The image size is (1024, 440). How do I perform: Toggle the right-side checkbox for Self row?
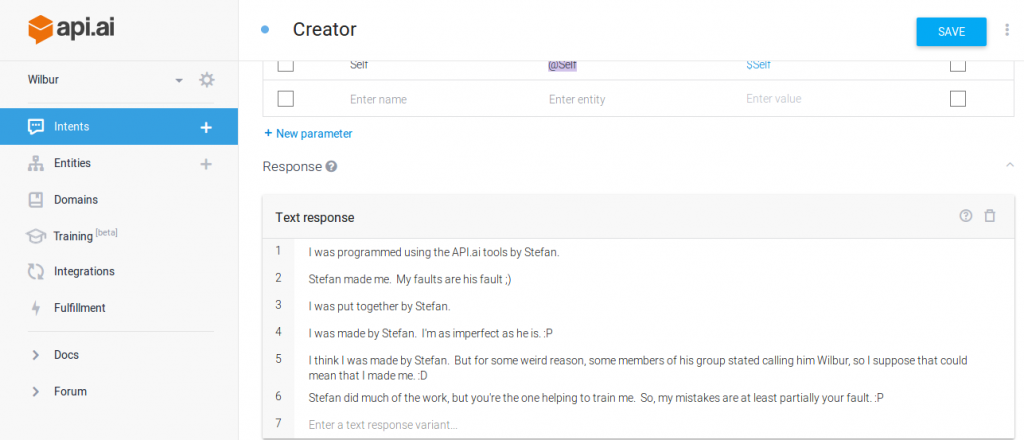click(x=957, y=66)
